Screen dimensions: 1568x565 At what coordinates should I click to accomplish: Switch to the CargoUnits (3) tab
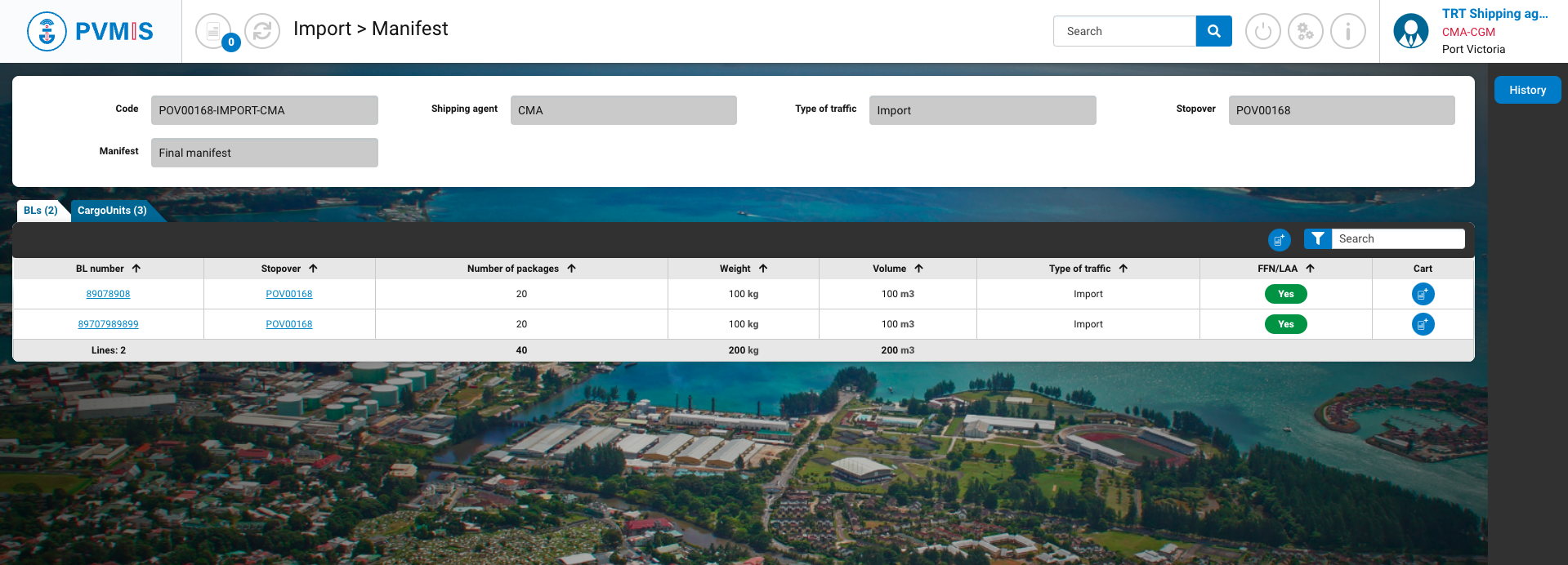coord(112,211)
